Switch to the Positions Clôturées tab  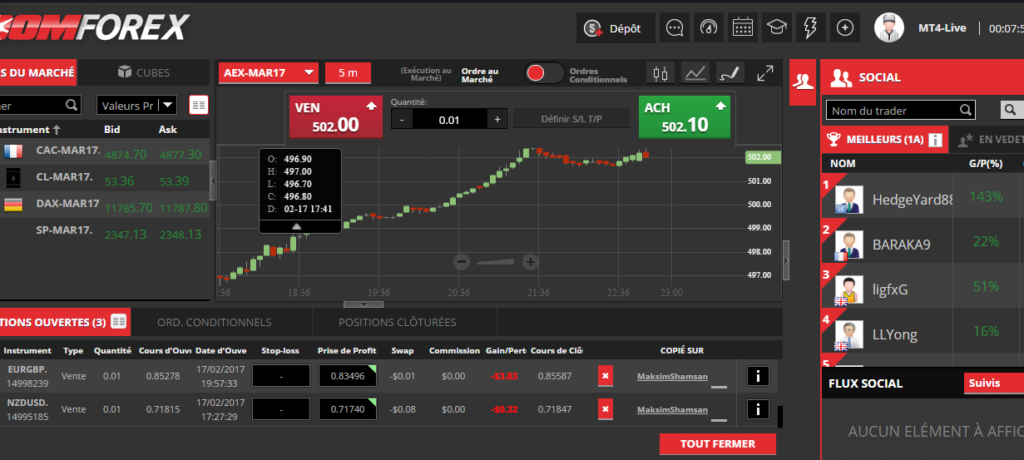click(397, 322)
